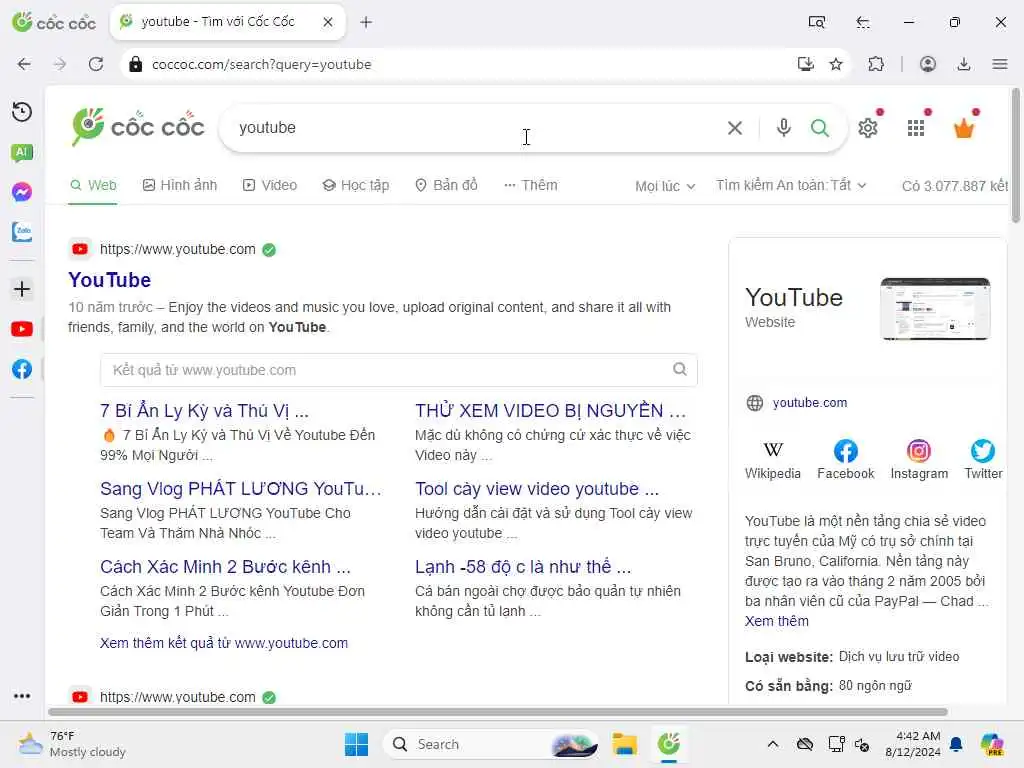The height and width of the screenshot is (768, 1024).
Task: Open search settings gear icon
Action: (x=868, y=128)
